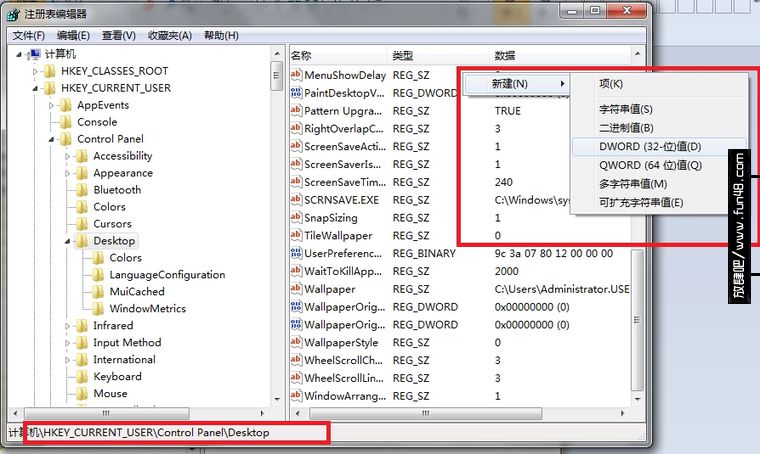Expand the AppEvents node
The height and width of the screenshot is (454, 760).
point(51,106)
